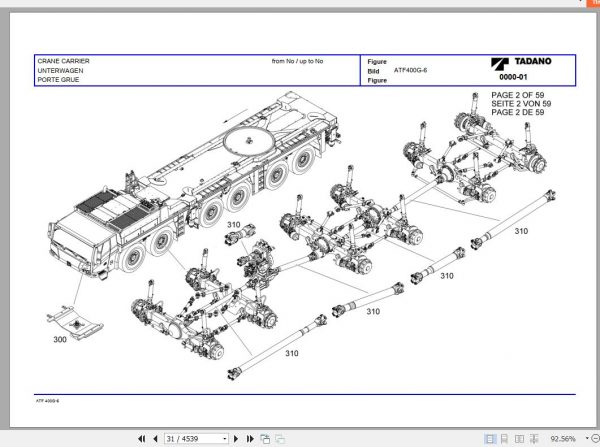The width and height of the screenshot is (600, 447).
Task: Click the TADANO logo
Action: tap(521, 62)
